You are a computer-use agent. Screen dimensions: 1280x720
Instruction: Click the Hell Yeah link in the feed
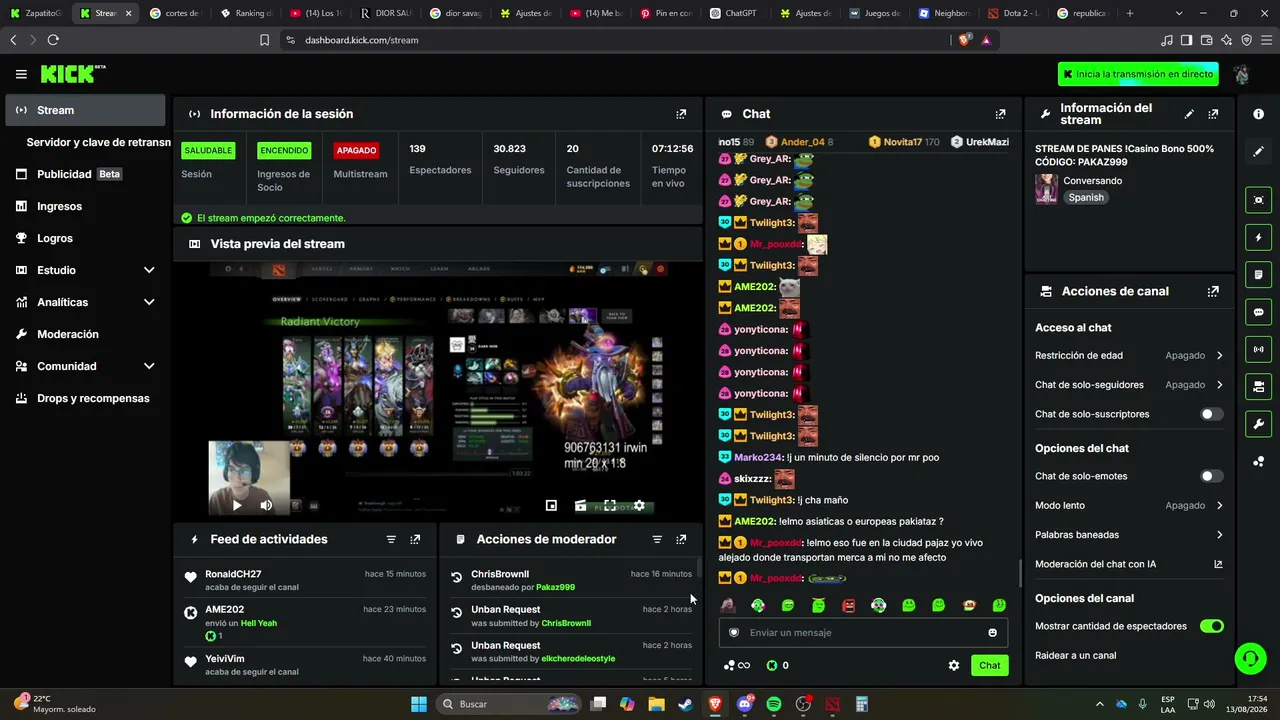click(259, 623)
